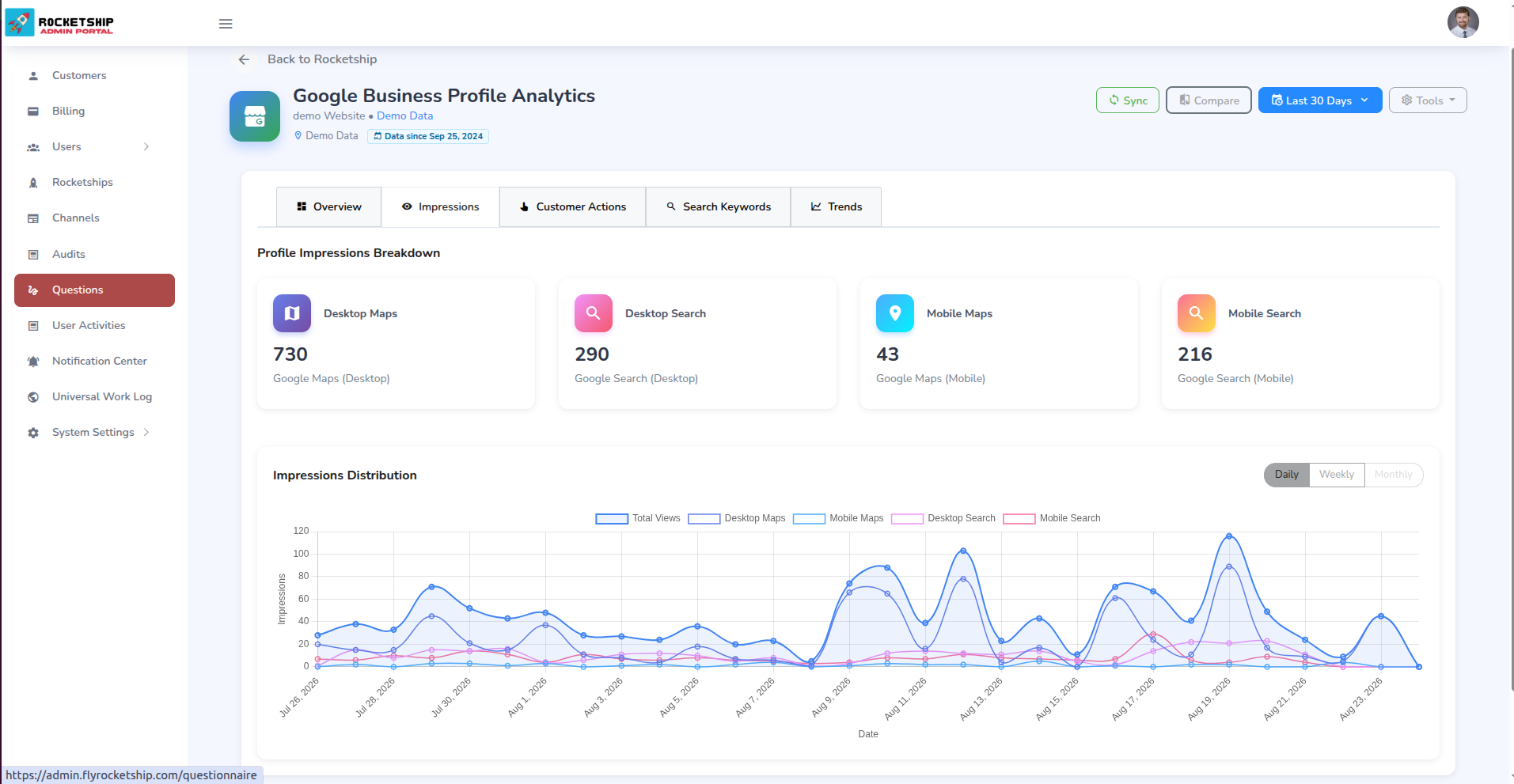The width and height of the screenshot is (1514, 784).
Task: Toggle Desktop Maps series in chart legend
Action: [x=737, y=518]
